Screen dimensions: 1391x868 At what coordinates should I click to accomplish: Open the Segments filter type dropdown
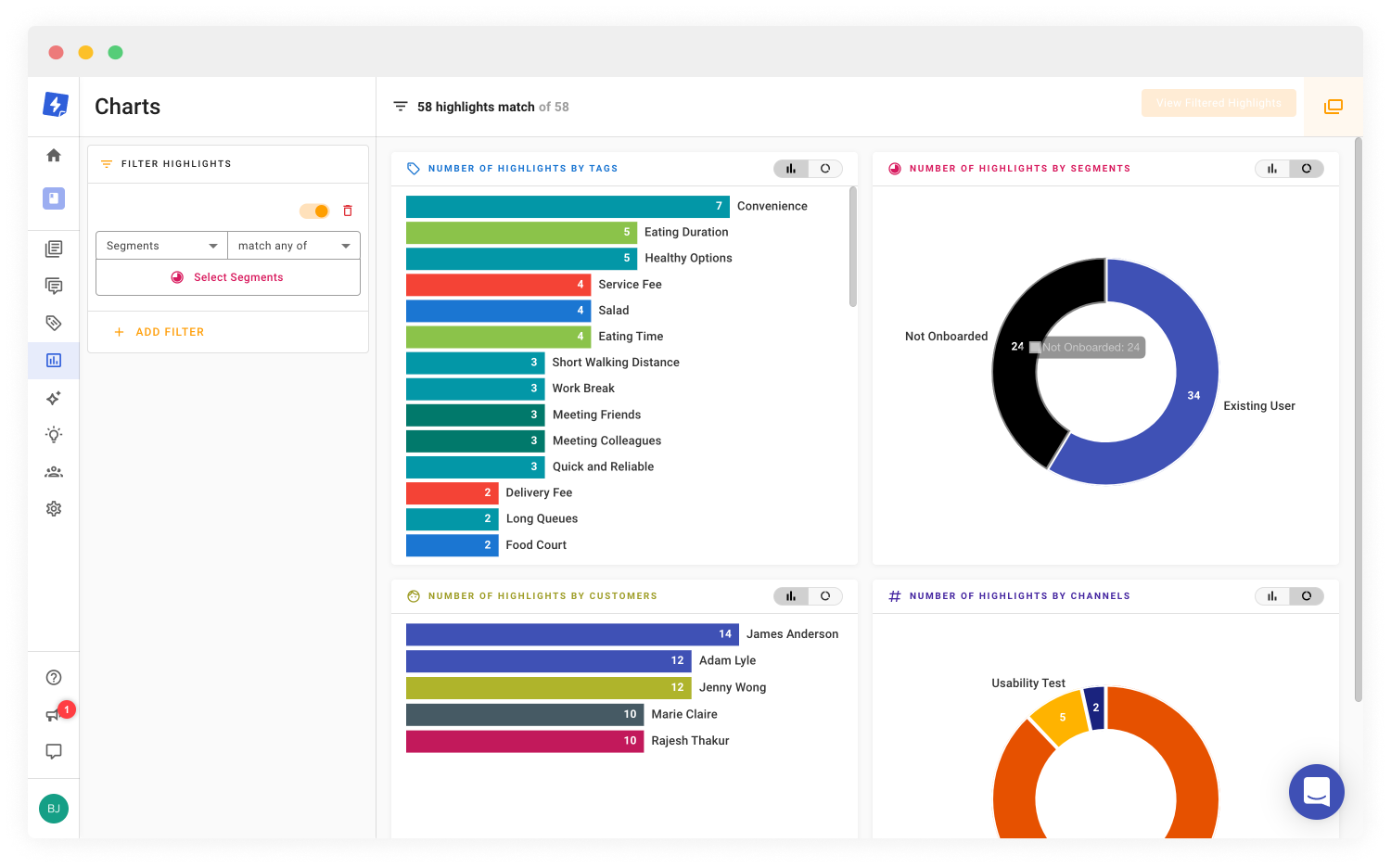pos(161,246)
